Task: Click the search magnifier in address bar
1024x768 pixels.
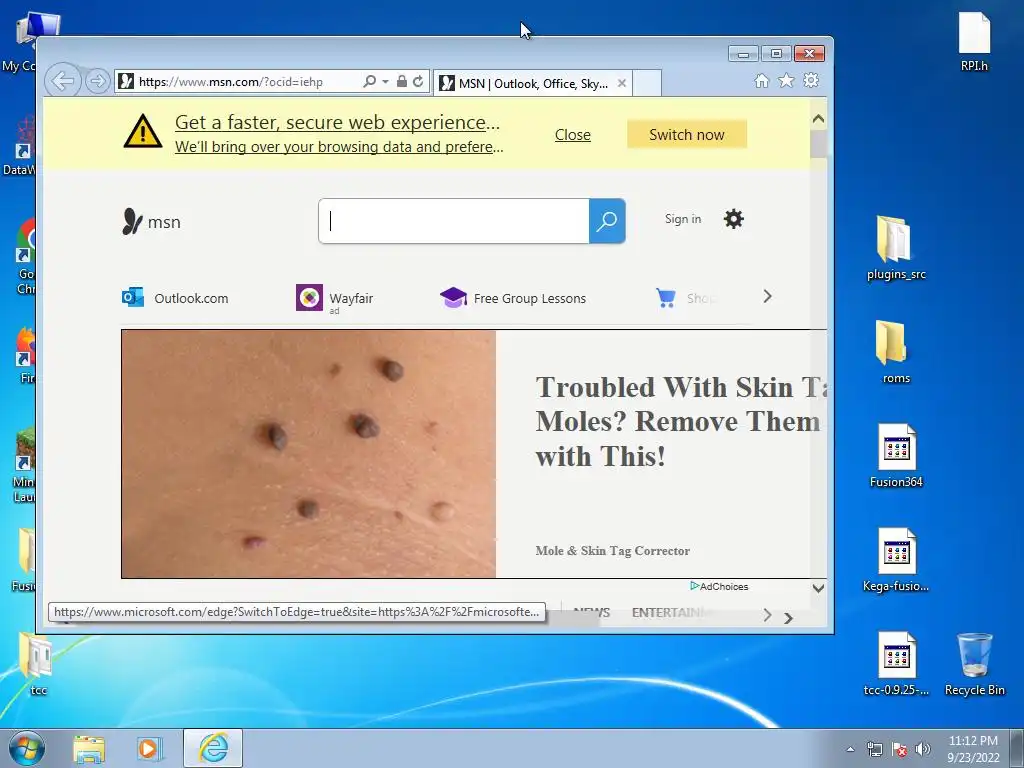Action: [370, 81]
